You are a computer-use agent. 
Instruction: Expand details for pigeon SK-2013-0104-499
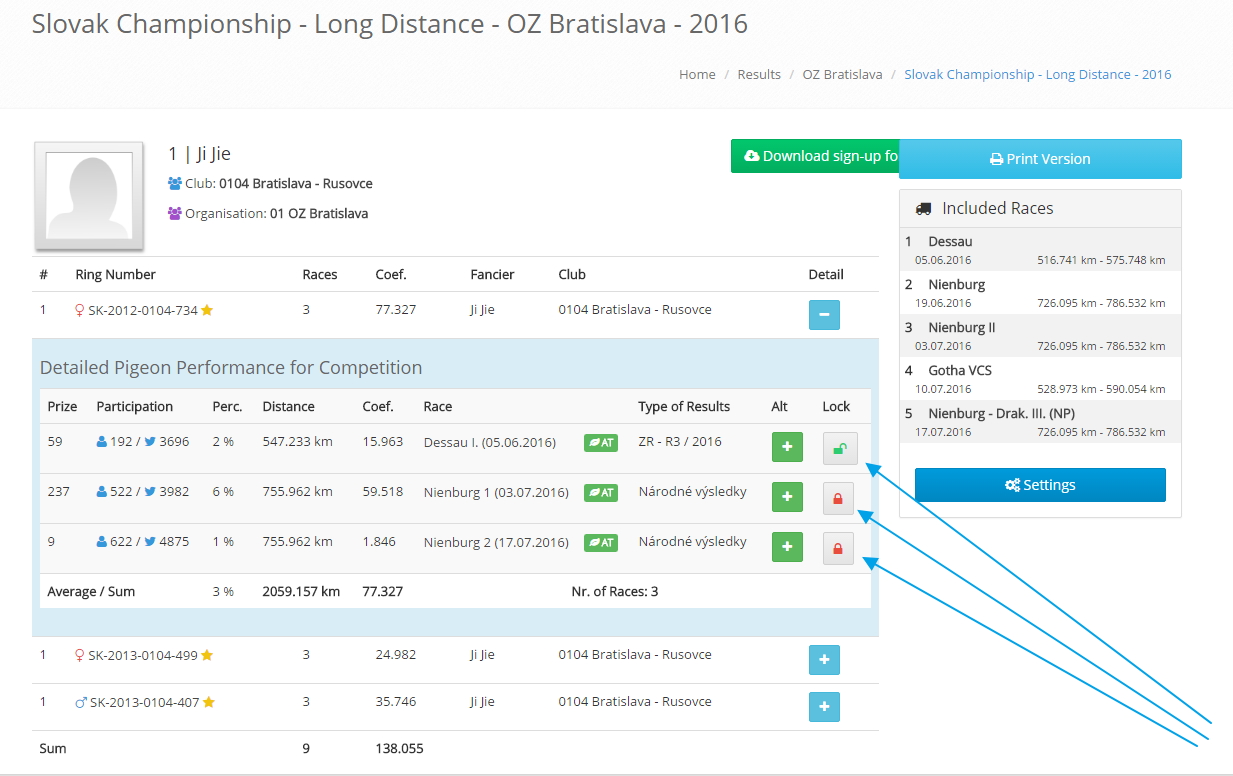click(824, 660)
